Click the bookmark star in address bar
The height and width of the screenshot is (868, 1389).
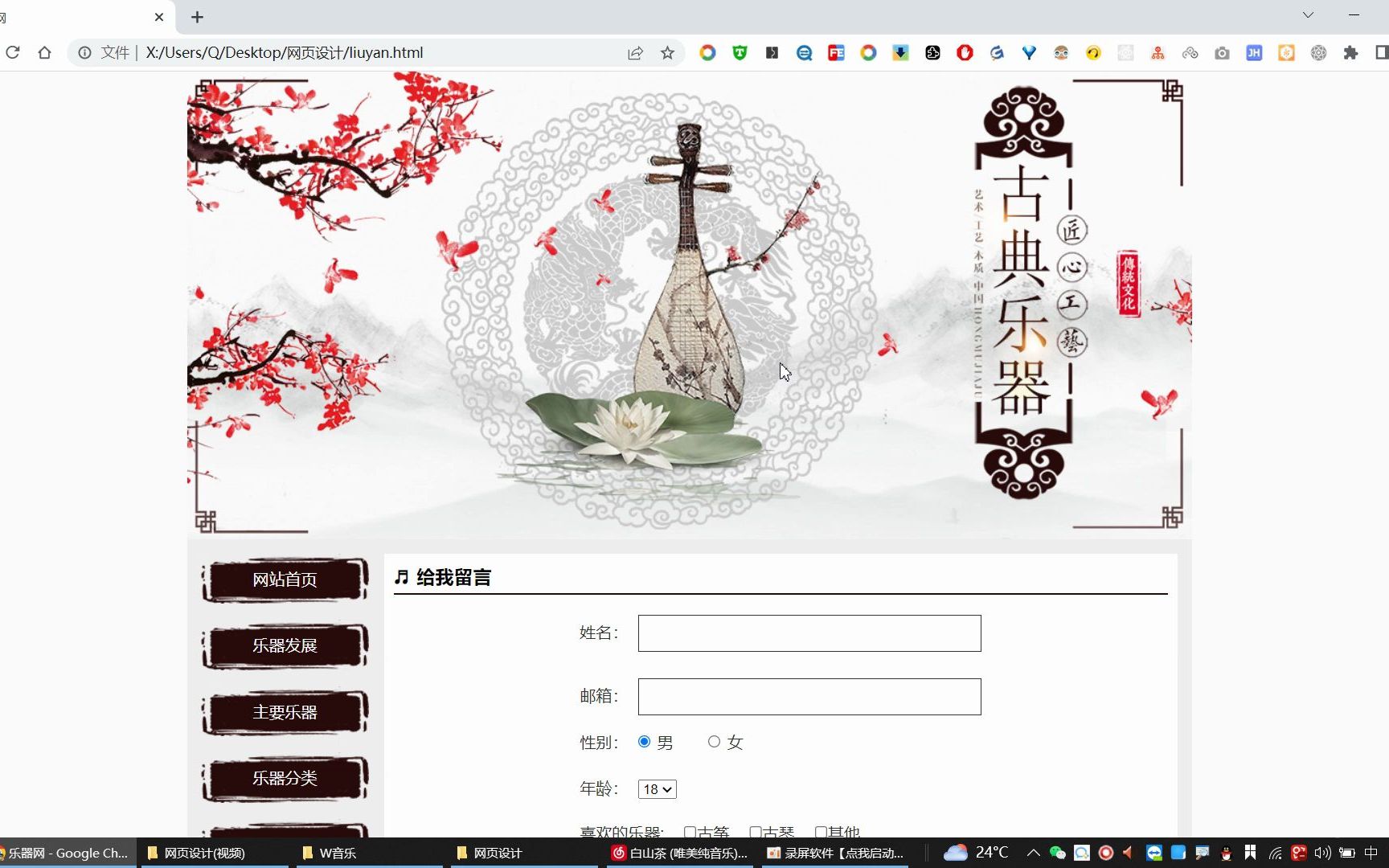pos(667,52)
